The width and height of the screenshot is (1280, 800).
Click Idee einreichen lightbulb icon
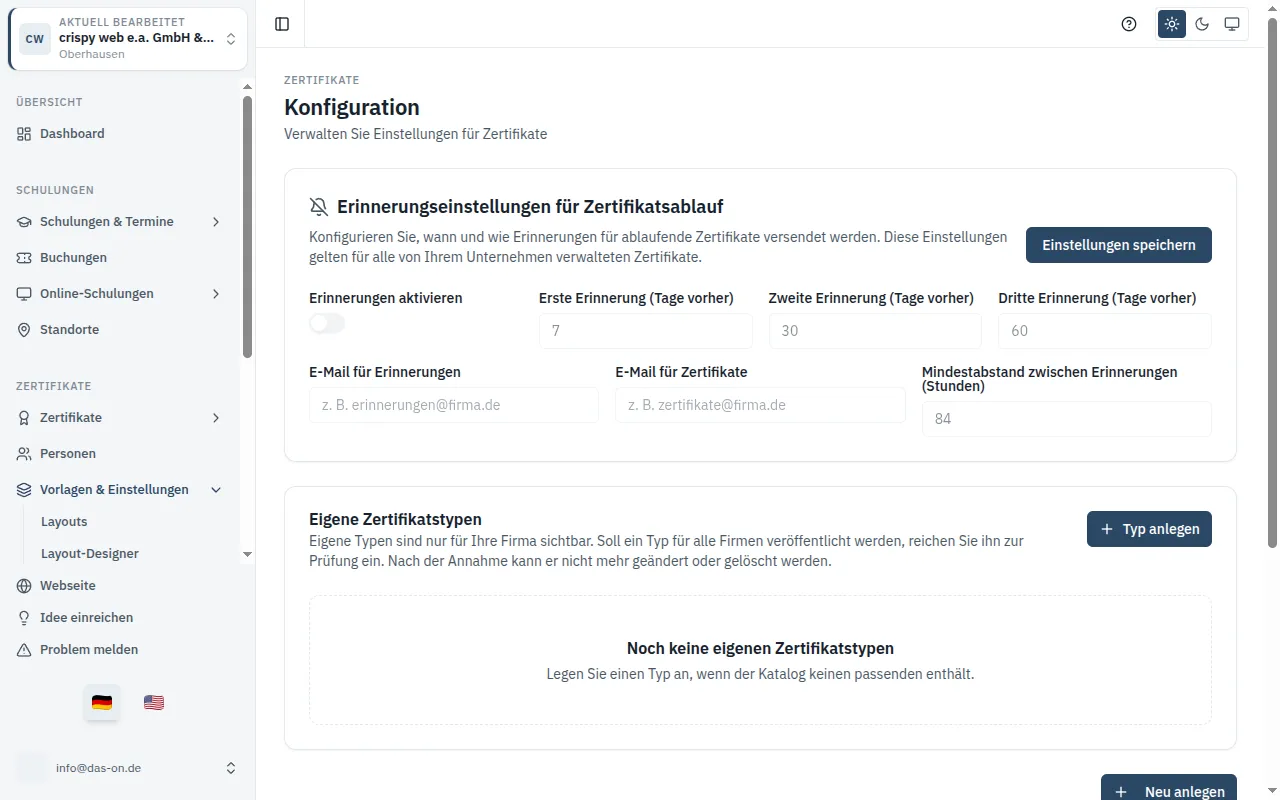[x=24, y=617]
